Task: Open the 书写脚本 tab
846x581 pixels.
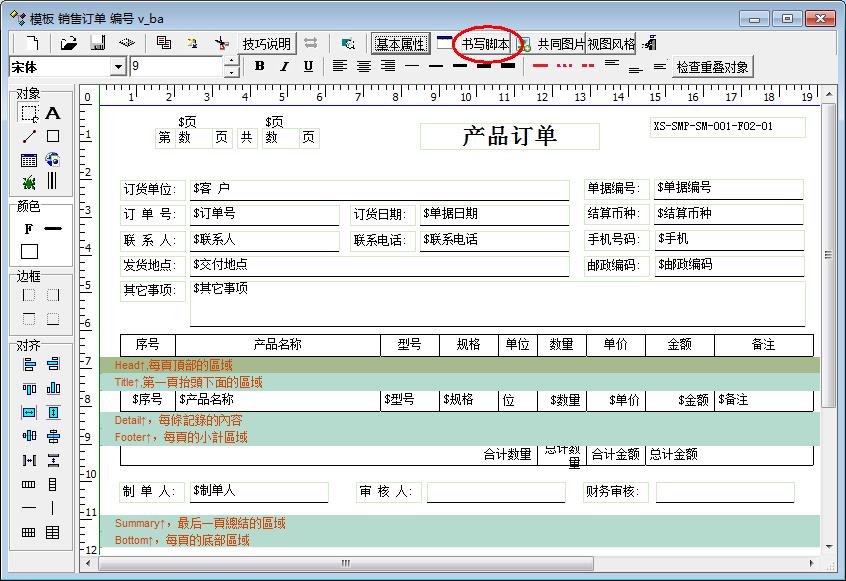Action: 485,44
